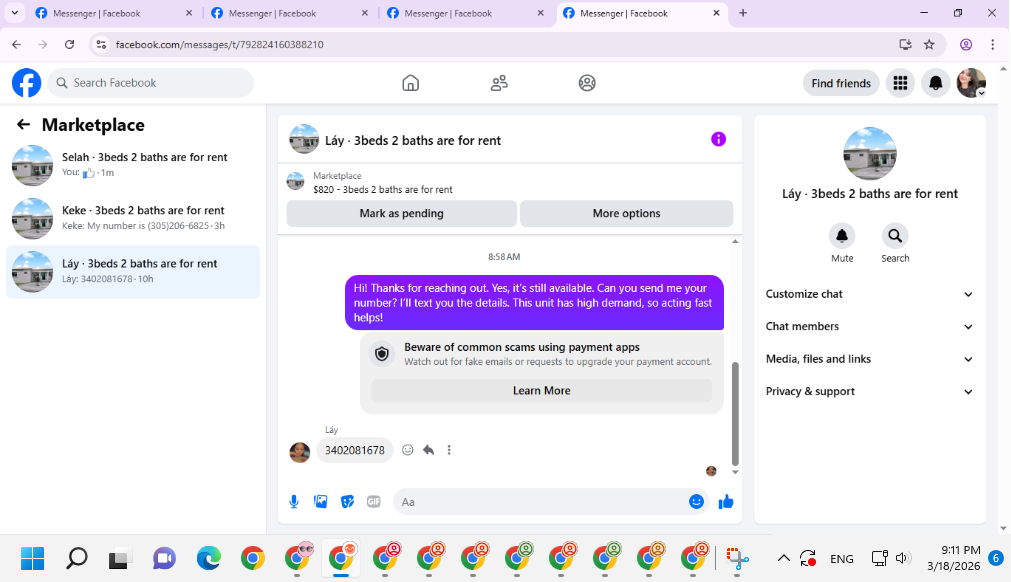Open the Selah conversation
The width and height of the screenshot is (1011, 582).
(x=133, y=165)
